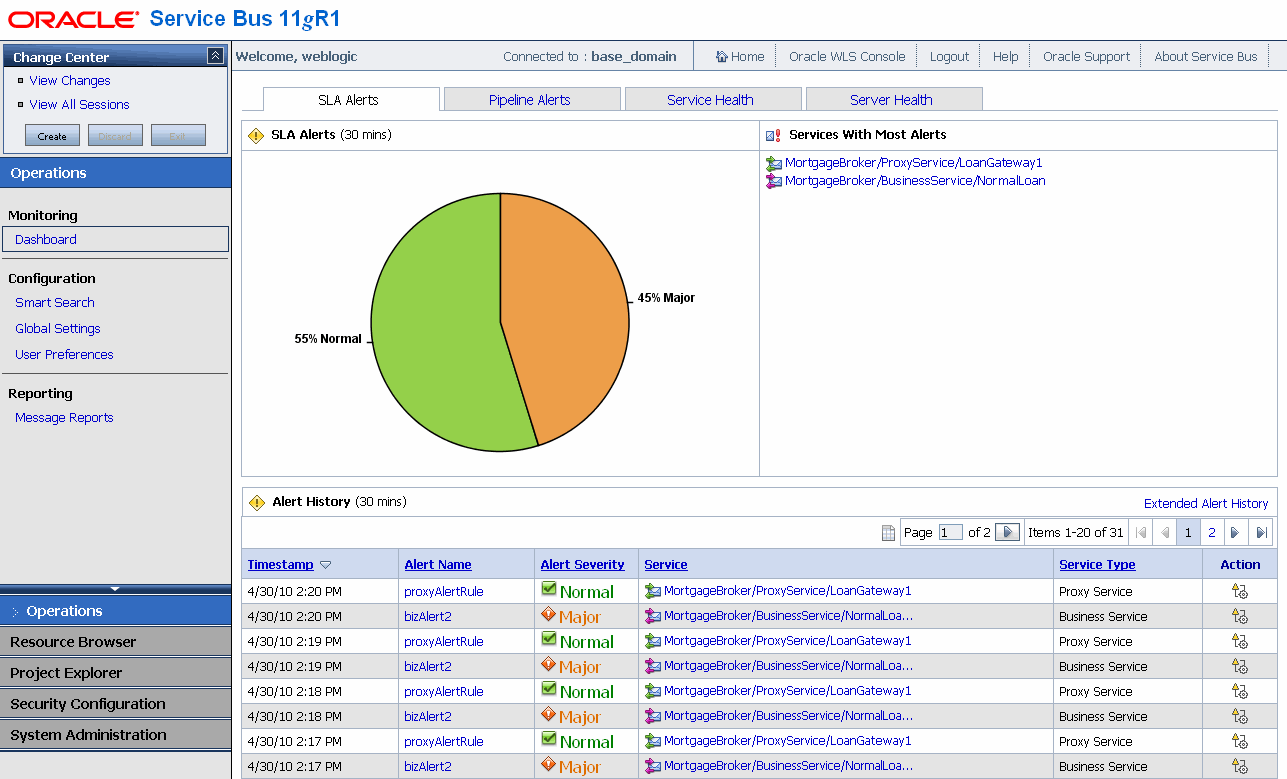Sort the table by Alert Severity

click(x=582, y=565)
